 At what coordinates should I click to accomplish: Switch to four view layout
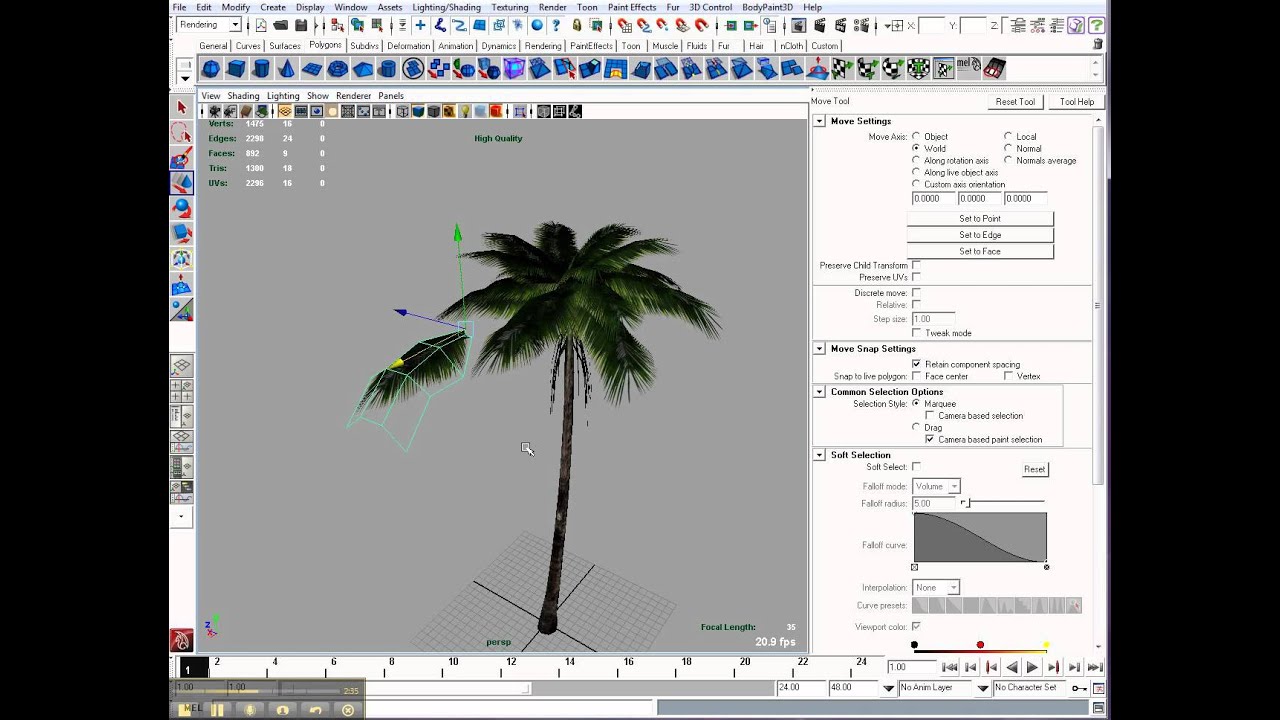point(181,391)
